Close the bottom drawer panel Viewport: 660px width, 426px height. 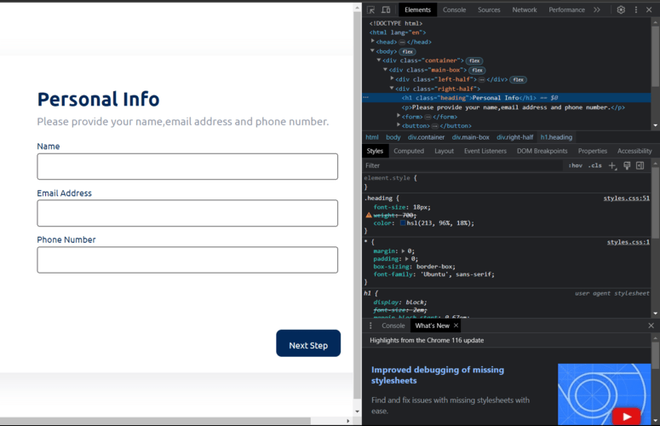(x=651, y=325)
